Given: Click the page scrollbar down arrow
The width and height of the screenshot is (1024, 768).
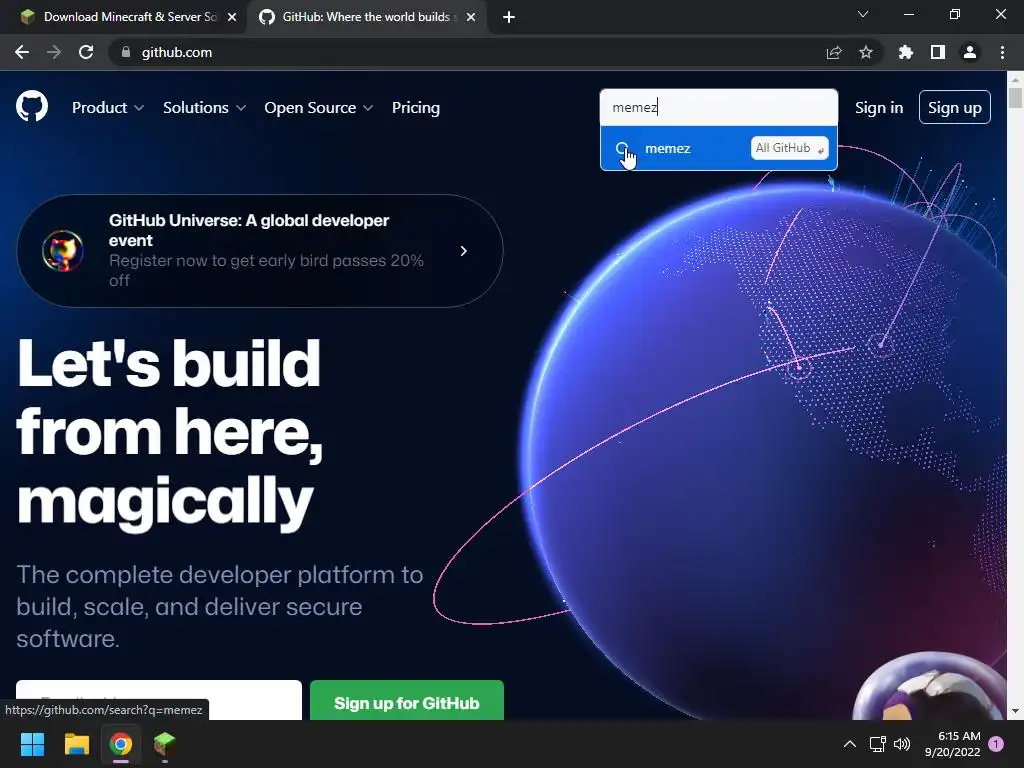Looking at the screenshot, I should (1015, 712).
